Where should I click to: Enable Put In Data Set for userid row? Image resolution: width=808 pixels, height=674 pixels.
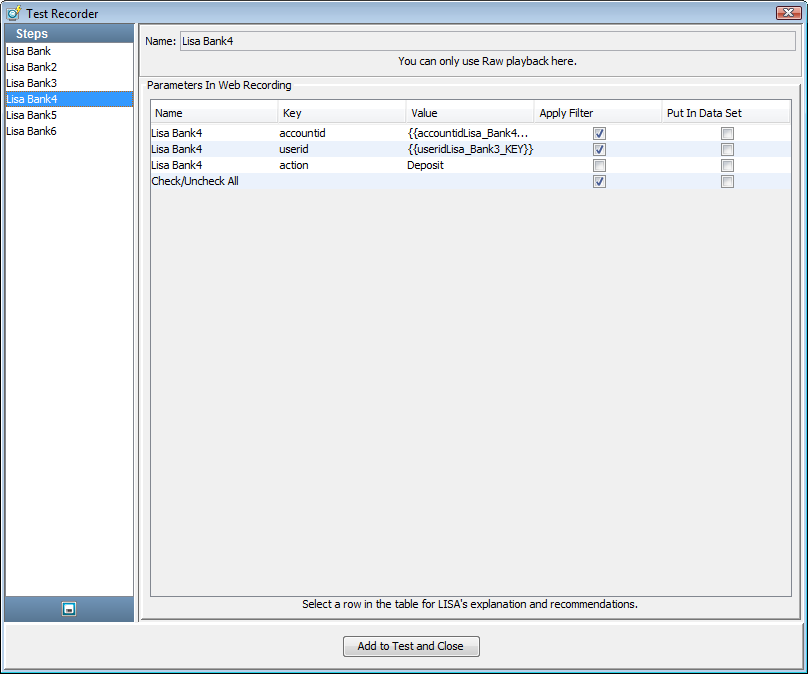pos(727,149)
